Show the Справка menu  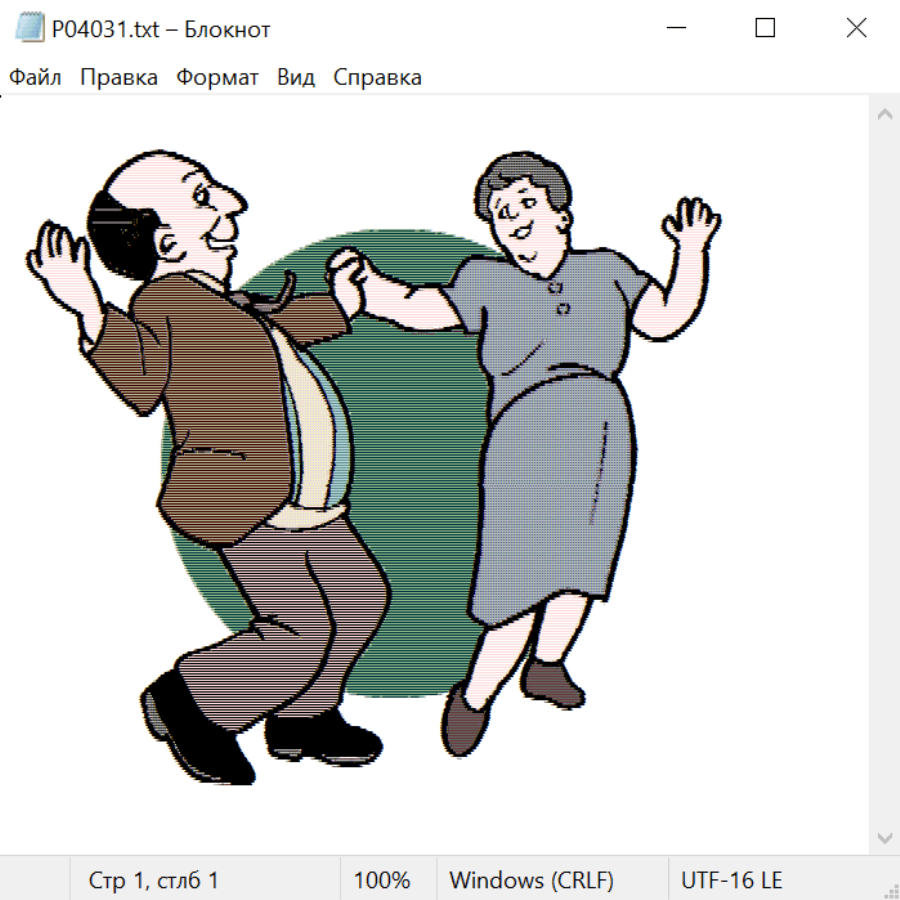pyautogui.click(x=377, y=78)
